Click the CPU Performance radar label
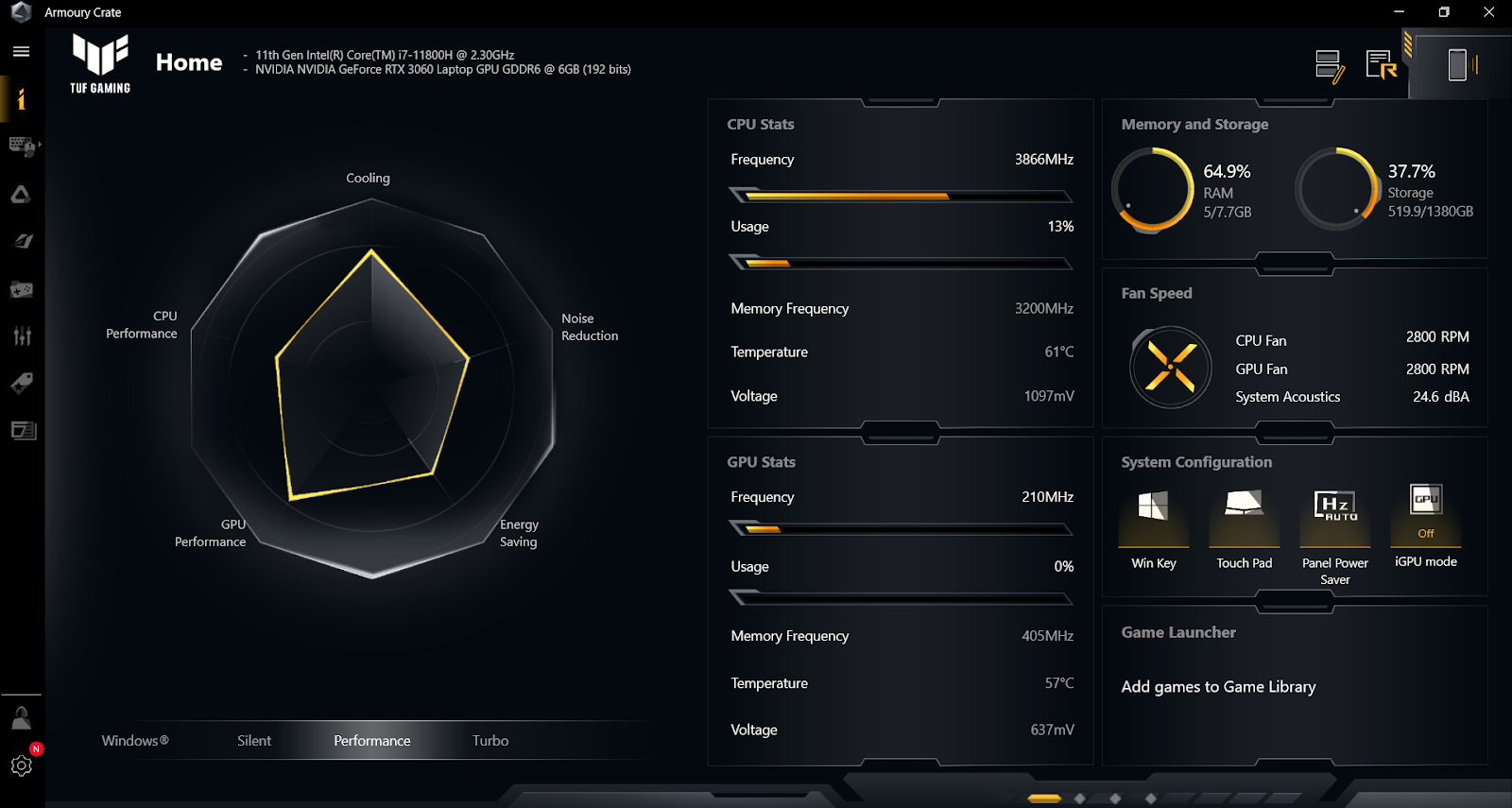1512x808 pixels. click(142, 324)
